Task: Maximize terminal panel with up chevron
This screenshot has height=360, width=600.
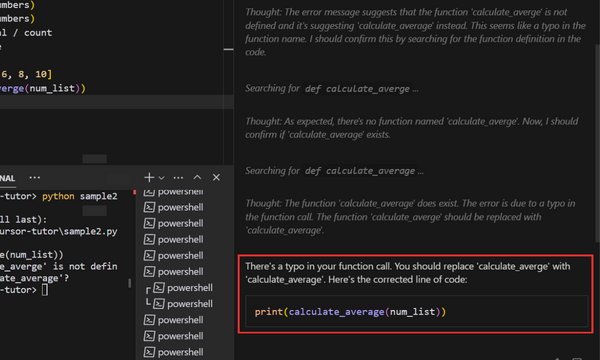Action: click(197, 177)
